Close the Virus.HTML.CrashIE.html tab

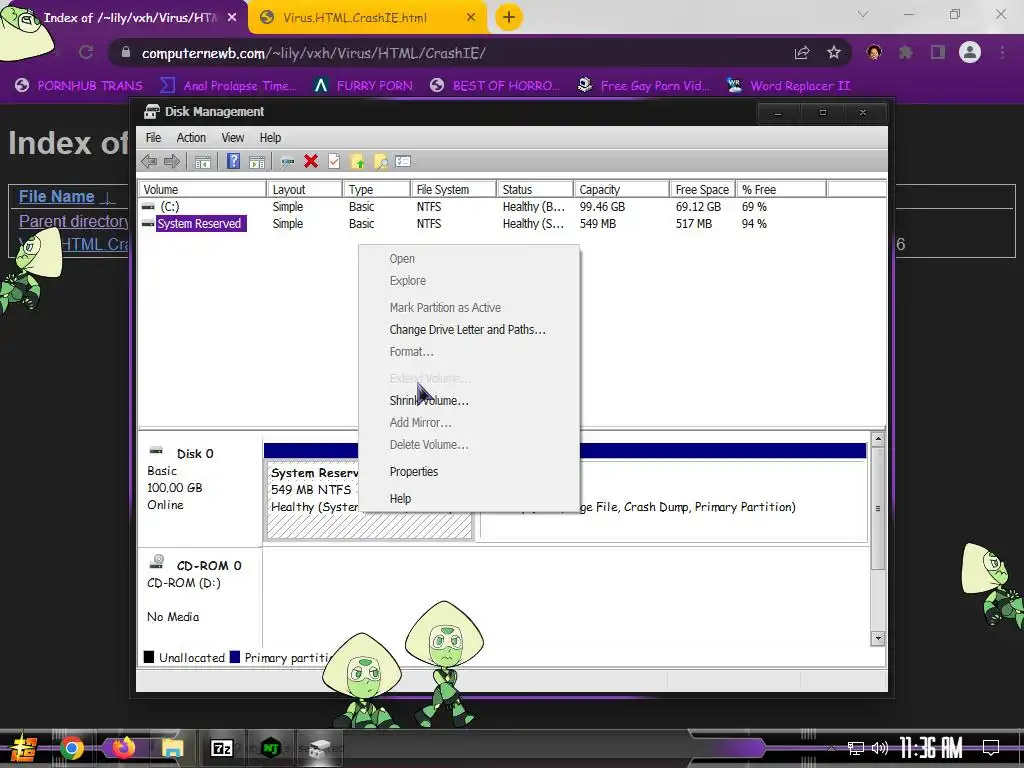tap(471, 18)
